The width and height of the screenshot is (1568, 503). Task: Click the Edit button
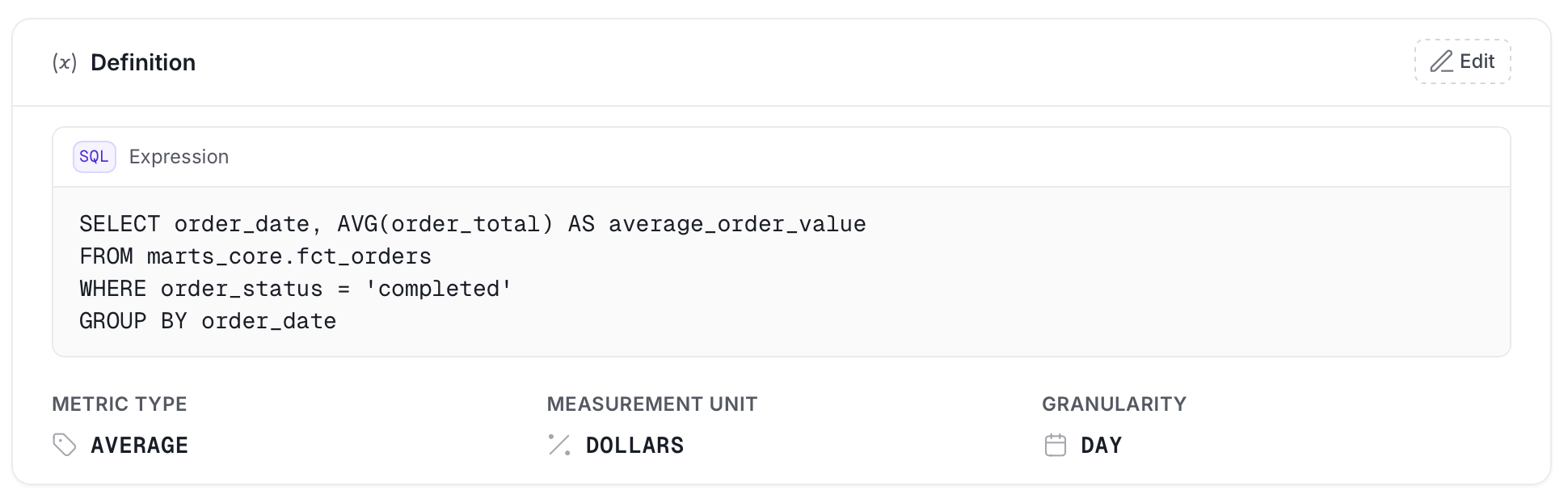pyautogui.click(x=1462, y=61)
